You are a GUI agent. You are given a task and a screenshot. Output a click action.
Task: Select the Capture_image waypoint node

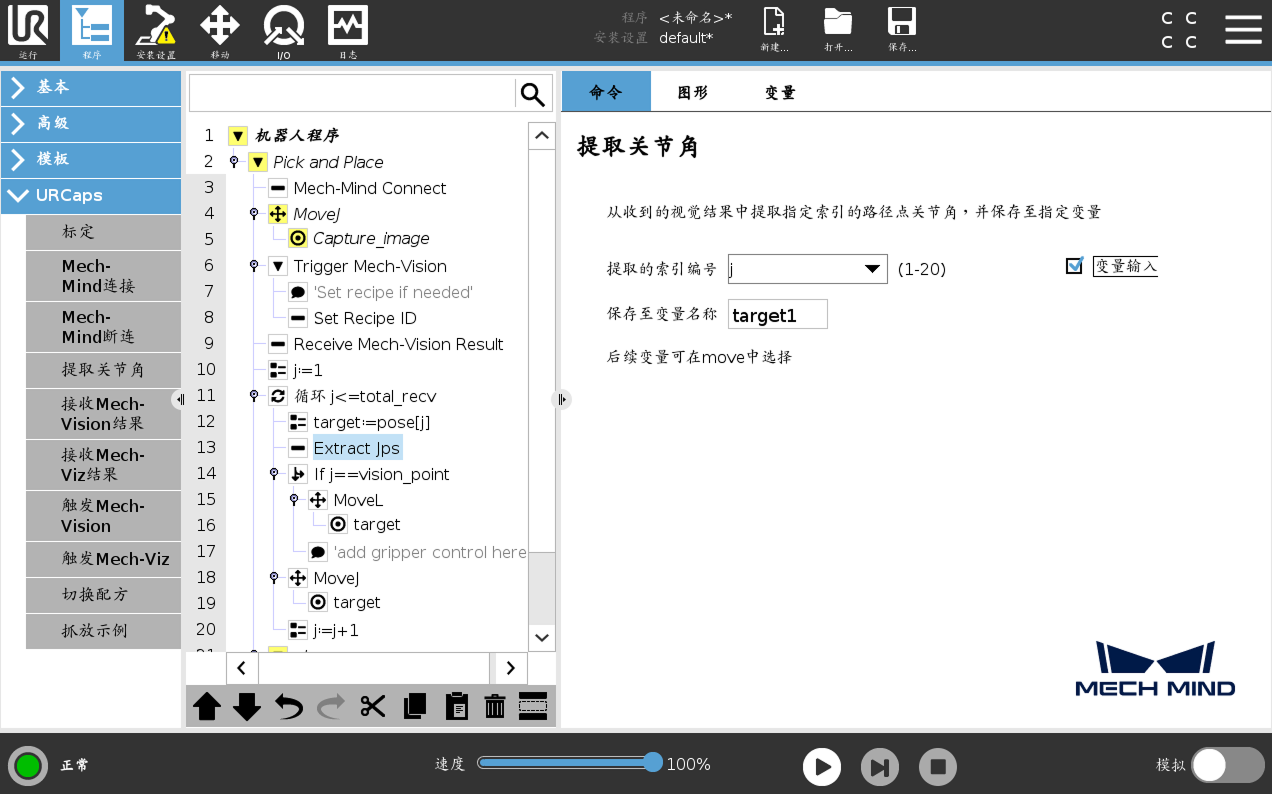coord(371,238)
